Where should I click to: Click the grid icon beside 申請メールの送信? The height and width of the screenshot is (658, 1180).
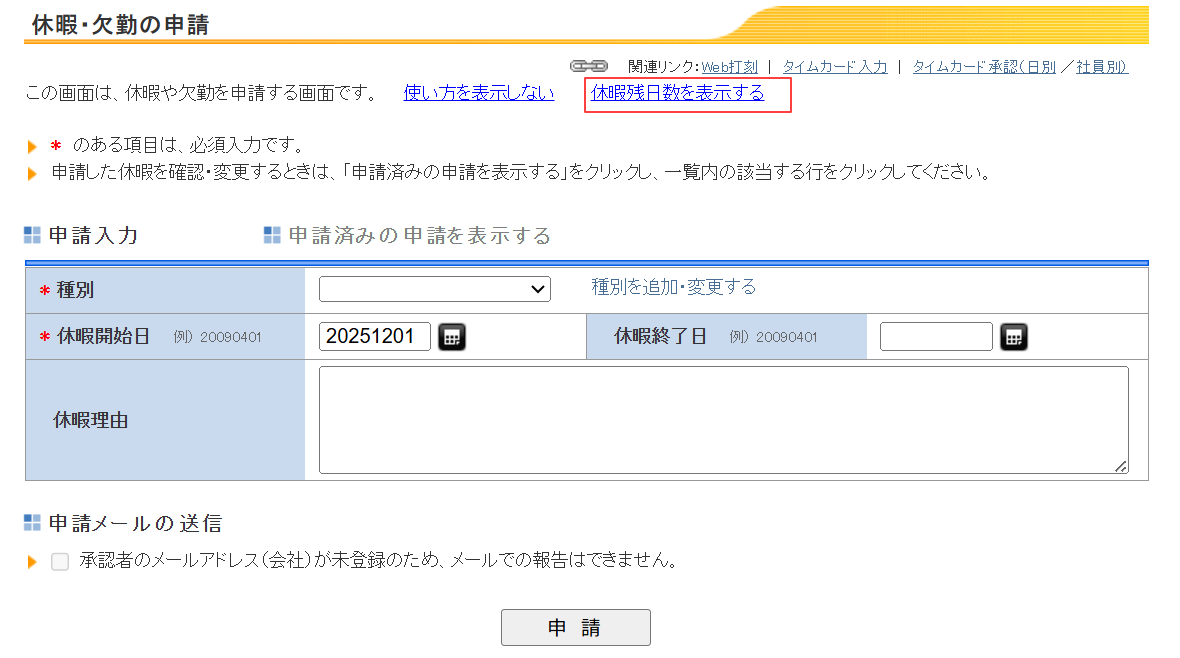pos(33,523)
